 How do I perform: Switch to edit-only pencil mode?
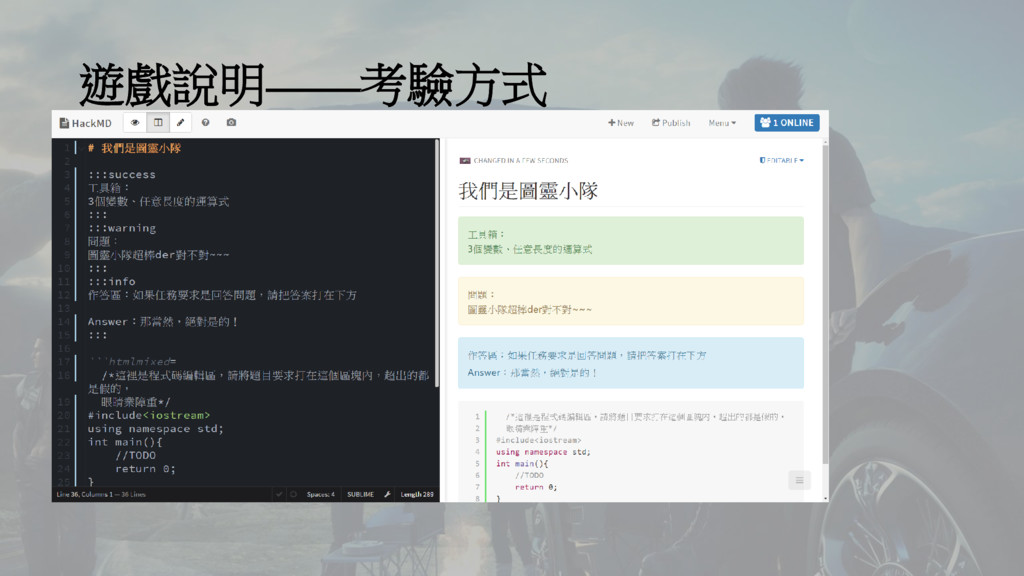180,123
